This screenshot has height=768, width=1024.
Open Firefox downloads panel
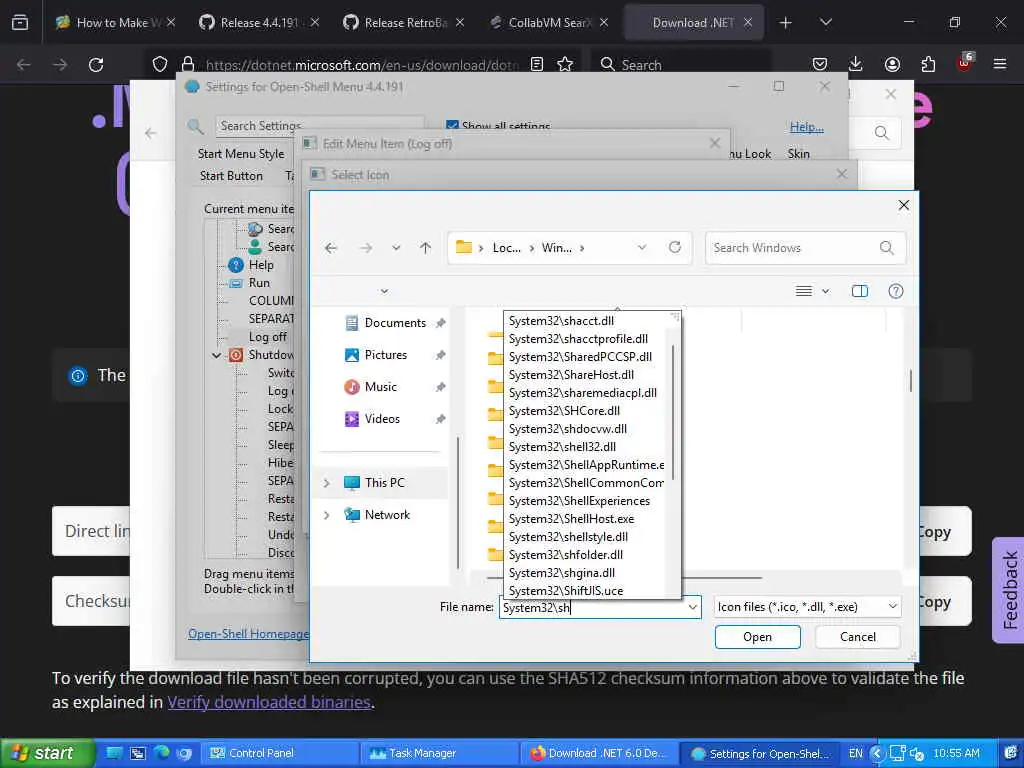click(856, 64)
